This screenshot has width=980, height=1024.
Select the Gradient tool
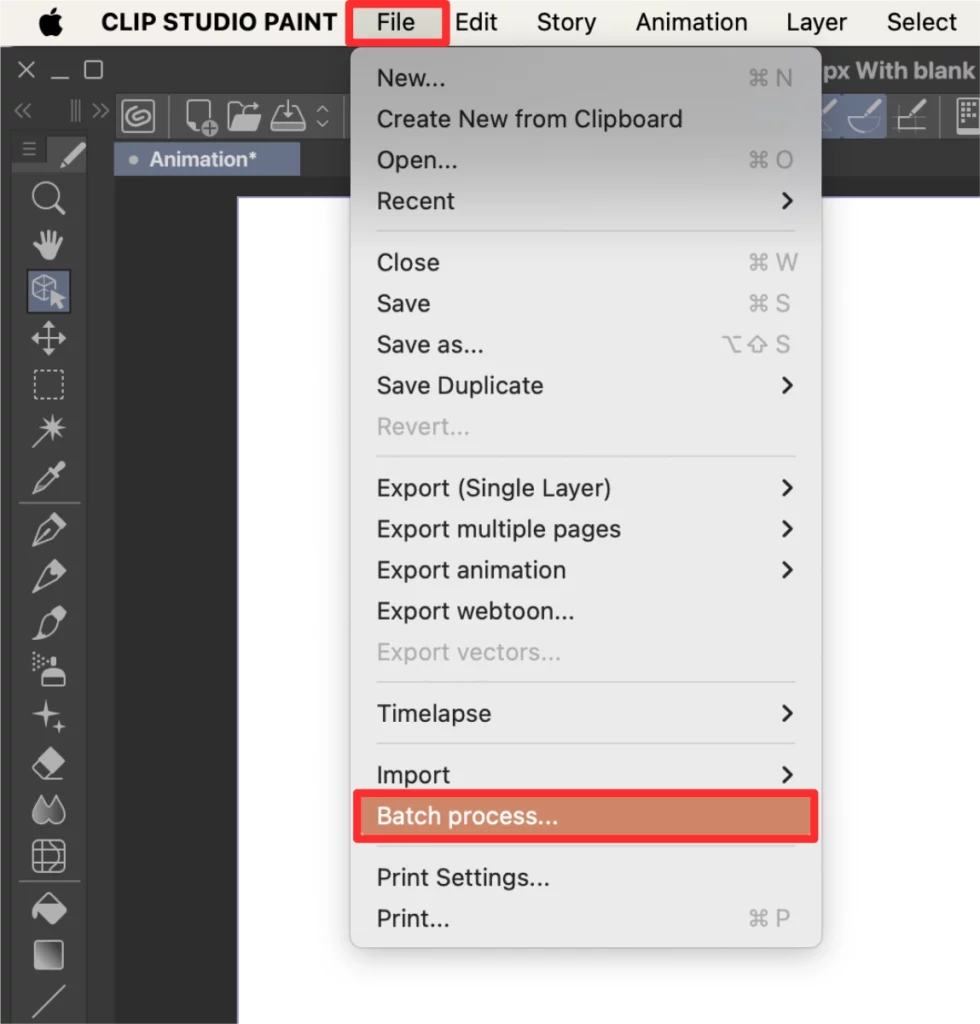click(x=48, y=955)
